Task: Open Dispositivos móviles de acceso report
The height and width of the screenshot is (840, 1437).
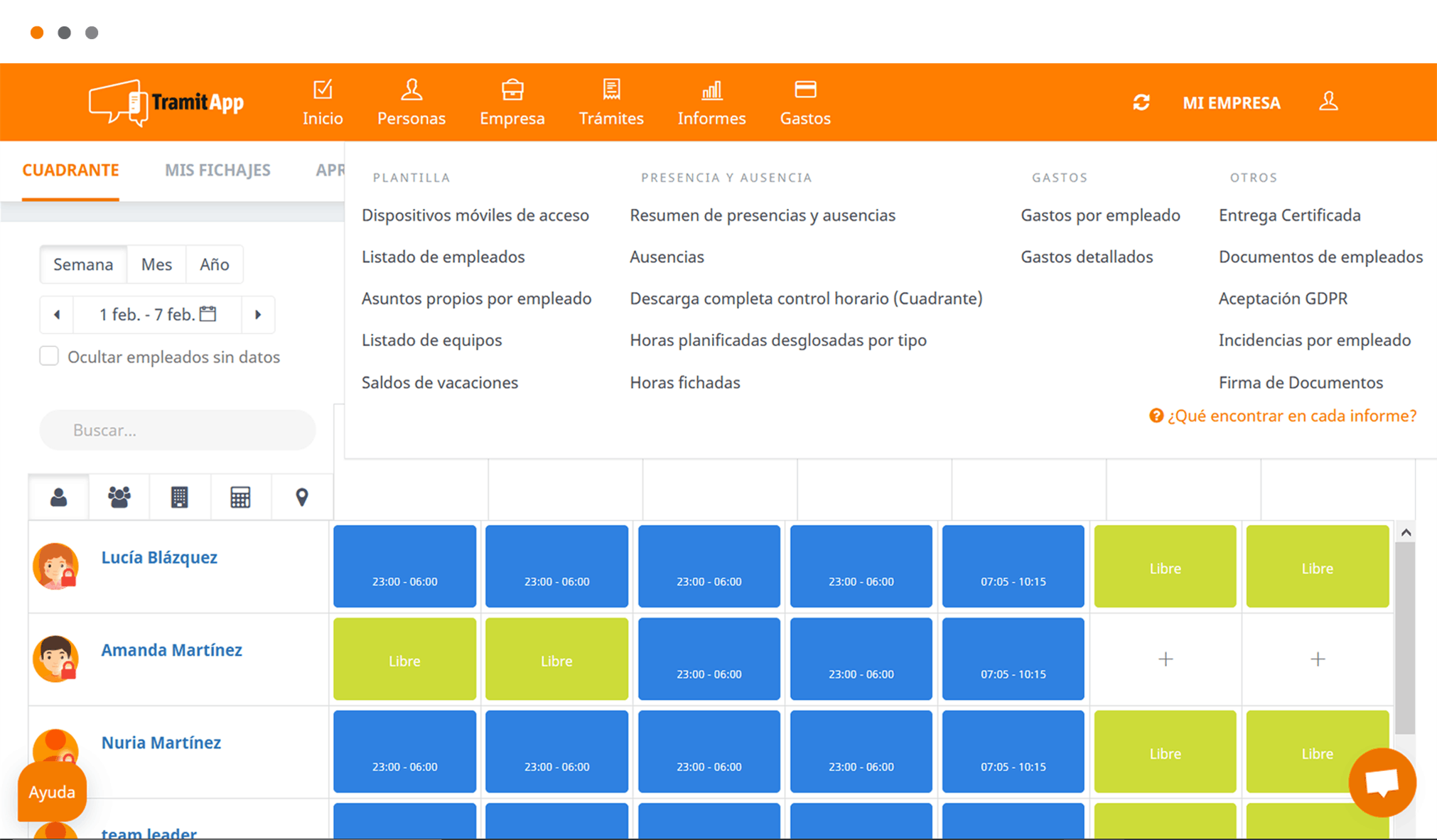Action: coord(475,215)
